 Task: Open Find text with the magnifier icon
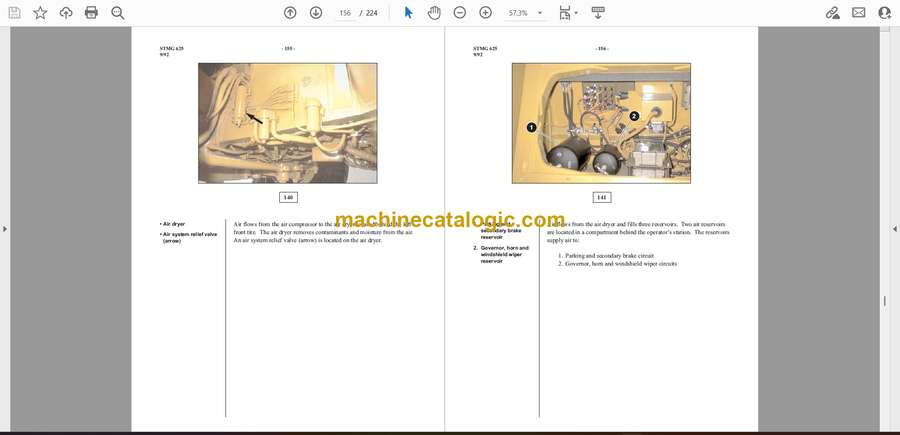pyautogui.click(x=118, y=13)
